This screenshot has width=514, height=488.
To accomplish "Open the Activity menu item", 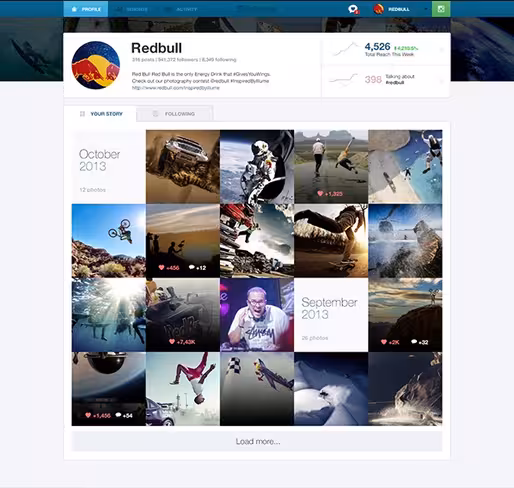I will 182,9.
